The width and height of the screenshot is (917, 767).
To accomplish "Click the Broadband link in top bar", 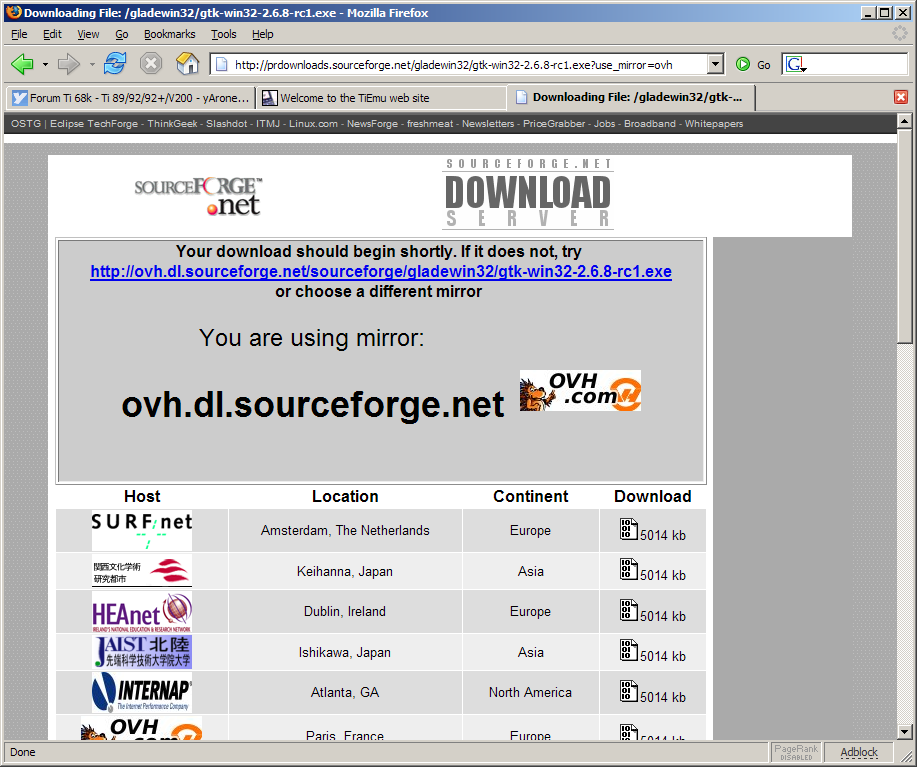I will pos(650,123).
